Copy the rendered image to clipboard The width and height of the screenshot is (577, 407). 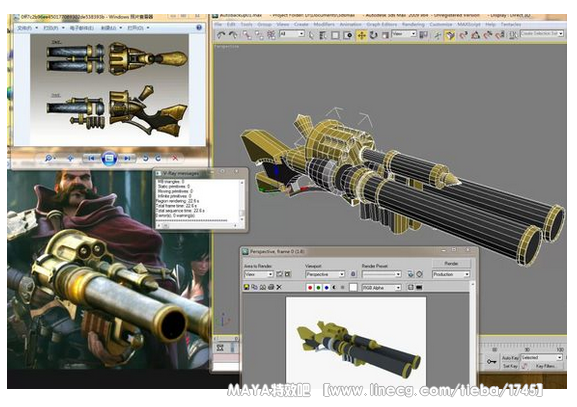click(255, 287)
